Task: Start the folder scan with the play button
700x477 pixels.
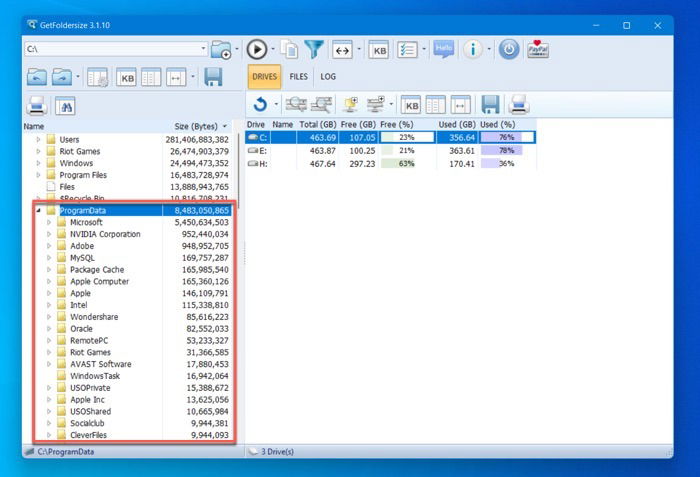Action: click(x=257, y=49)
